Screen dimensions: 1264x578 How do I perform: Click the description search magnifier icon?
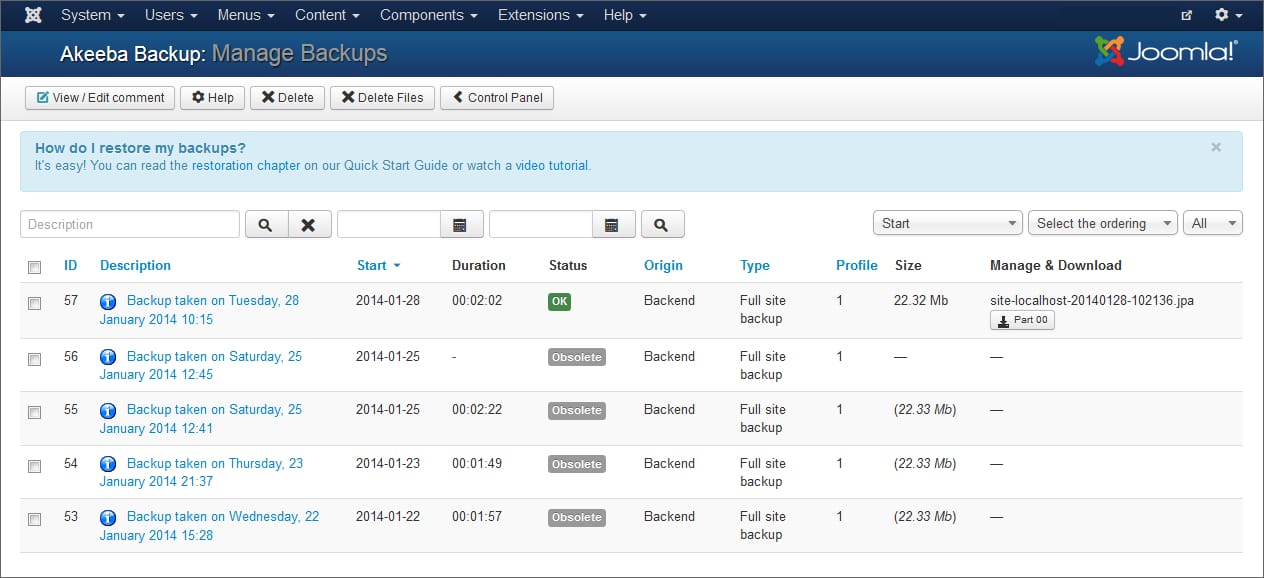click(x=265, y=223)
